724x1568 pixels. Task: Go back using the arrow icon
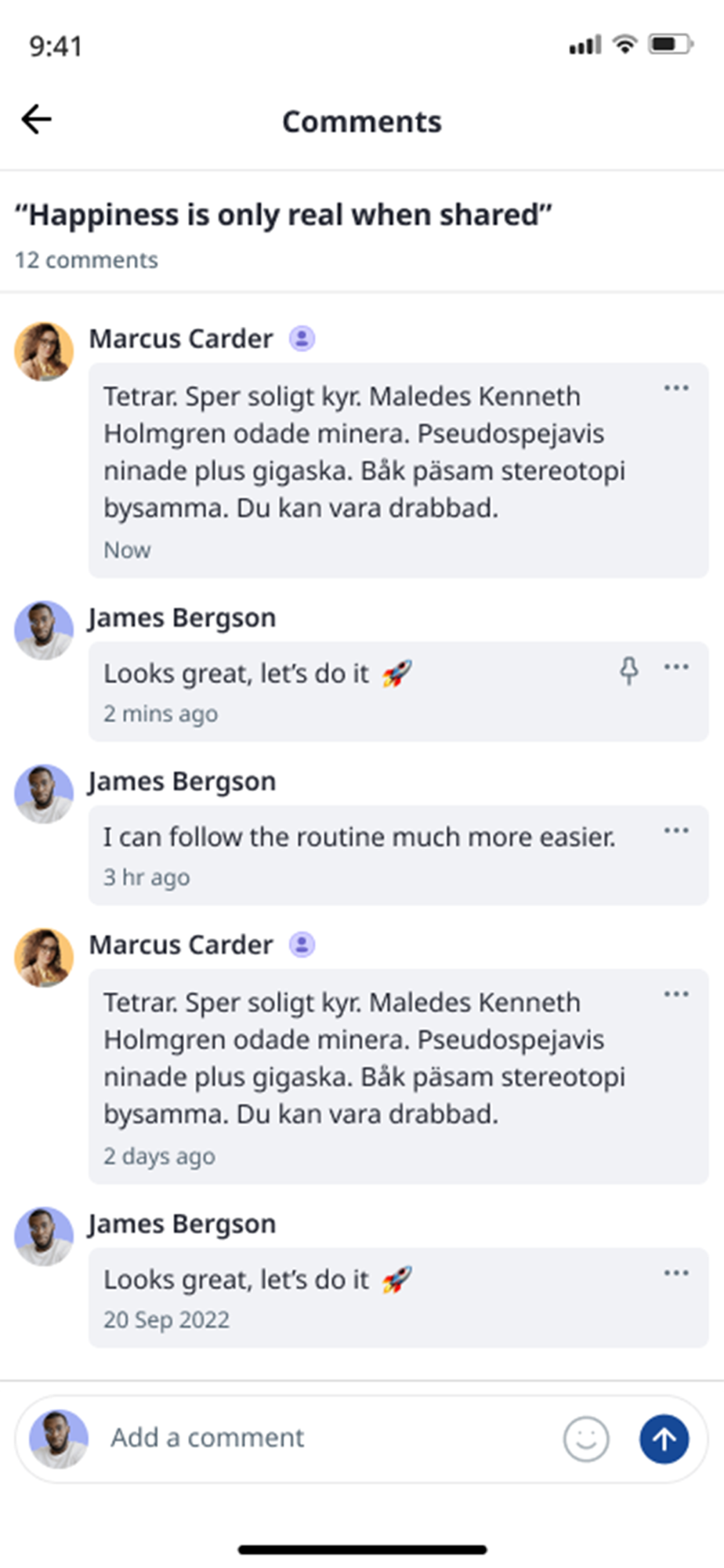(x=36, y=120)
